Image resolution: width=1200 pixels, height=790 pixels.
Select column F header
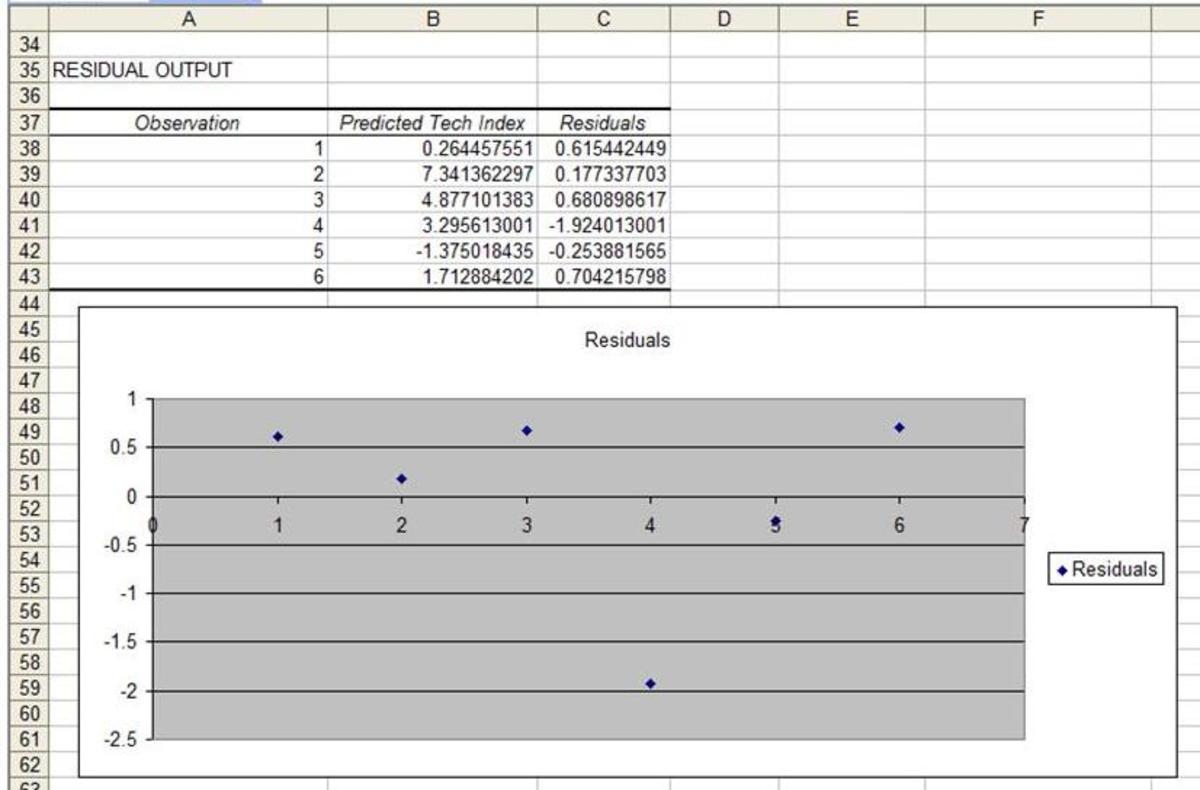point(1038,17)
